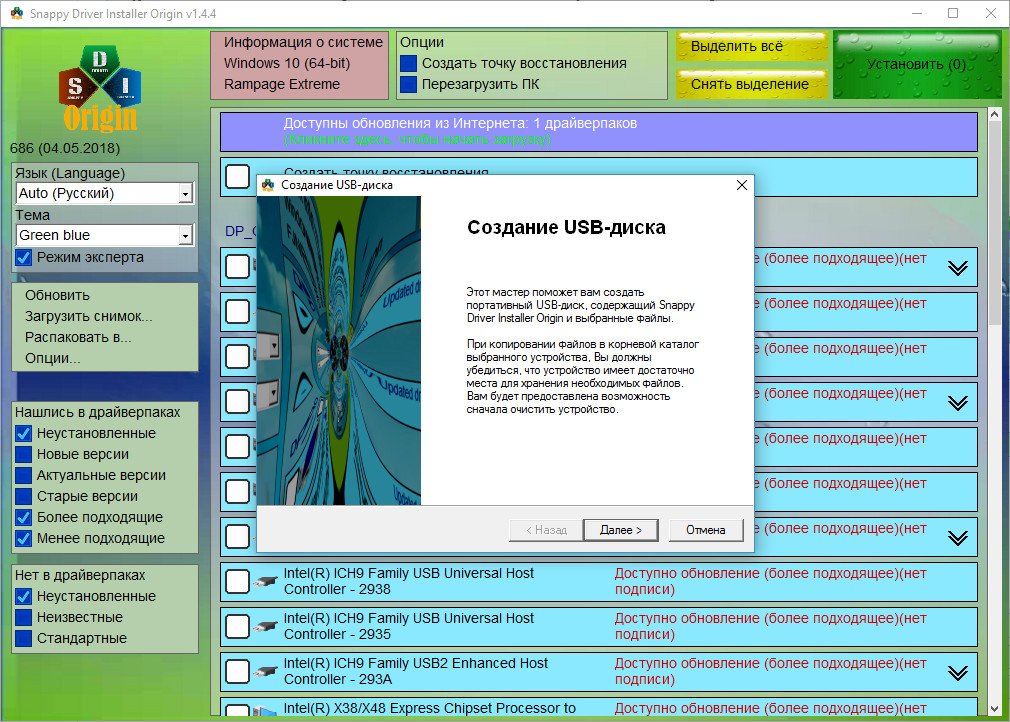Click the icon in the Создание USB-диска title bar
The width and height of the screenshot is (1010, 722).
tap(268, 185)
